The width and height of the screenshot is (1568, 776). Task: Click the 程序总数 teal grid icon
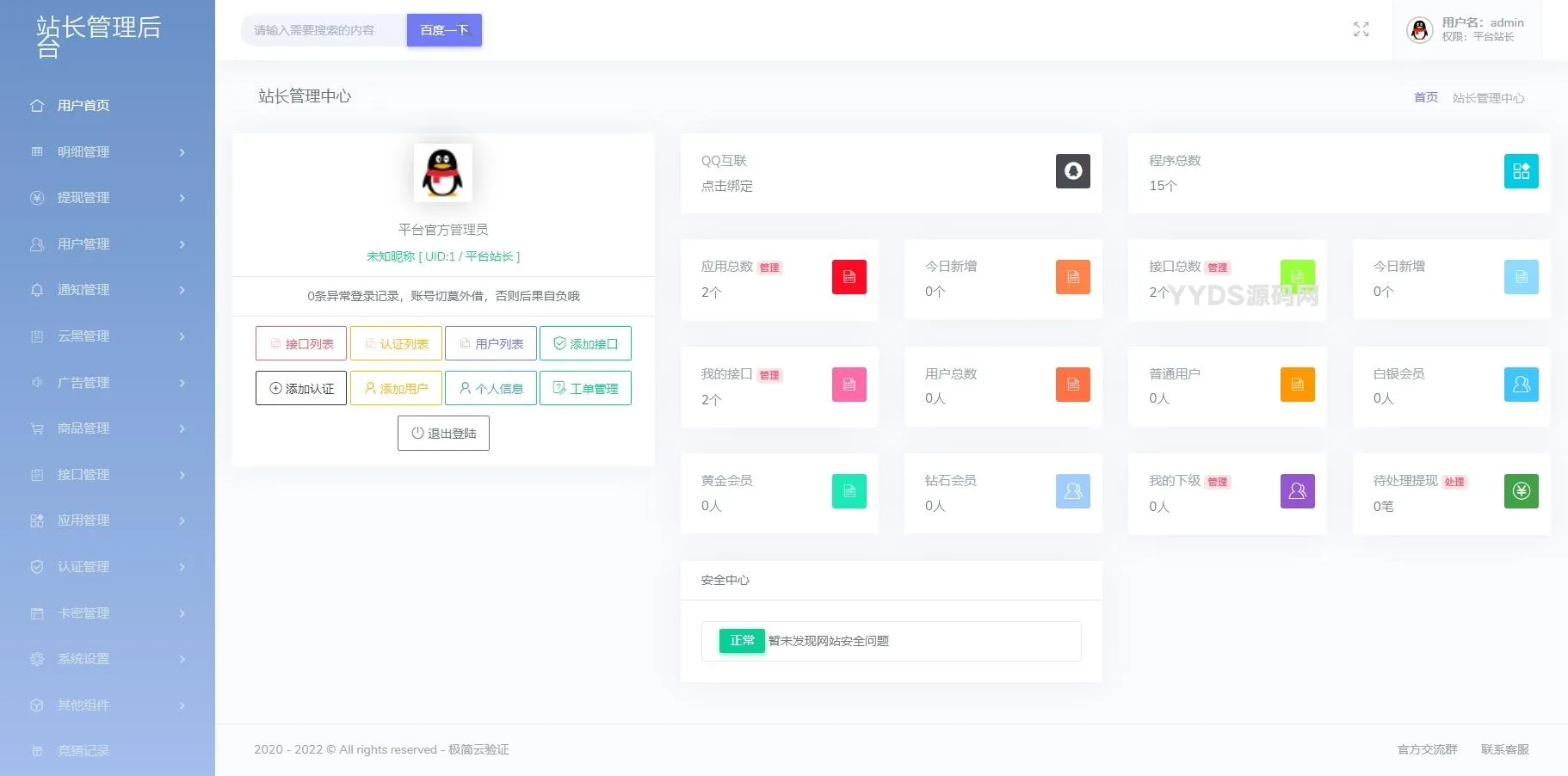pyautogui.click(x=1521, y=171)
